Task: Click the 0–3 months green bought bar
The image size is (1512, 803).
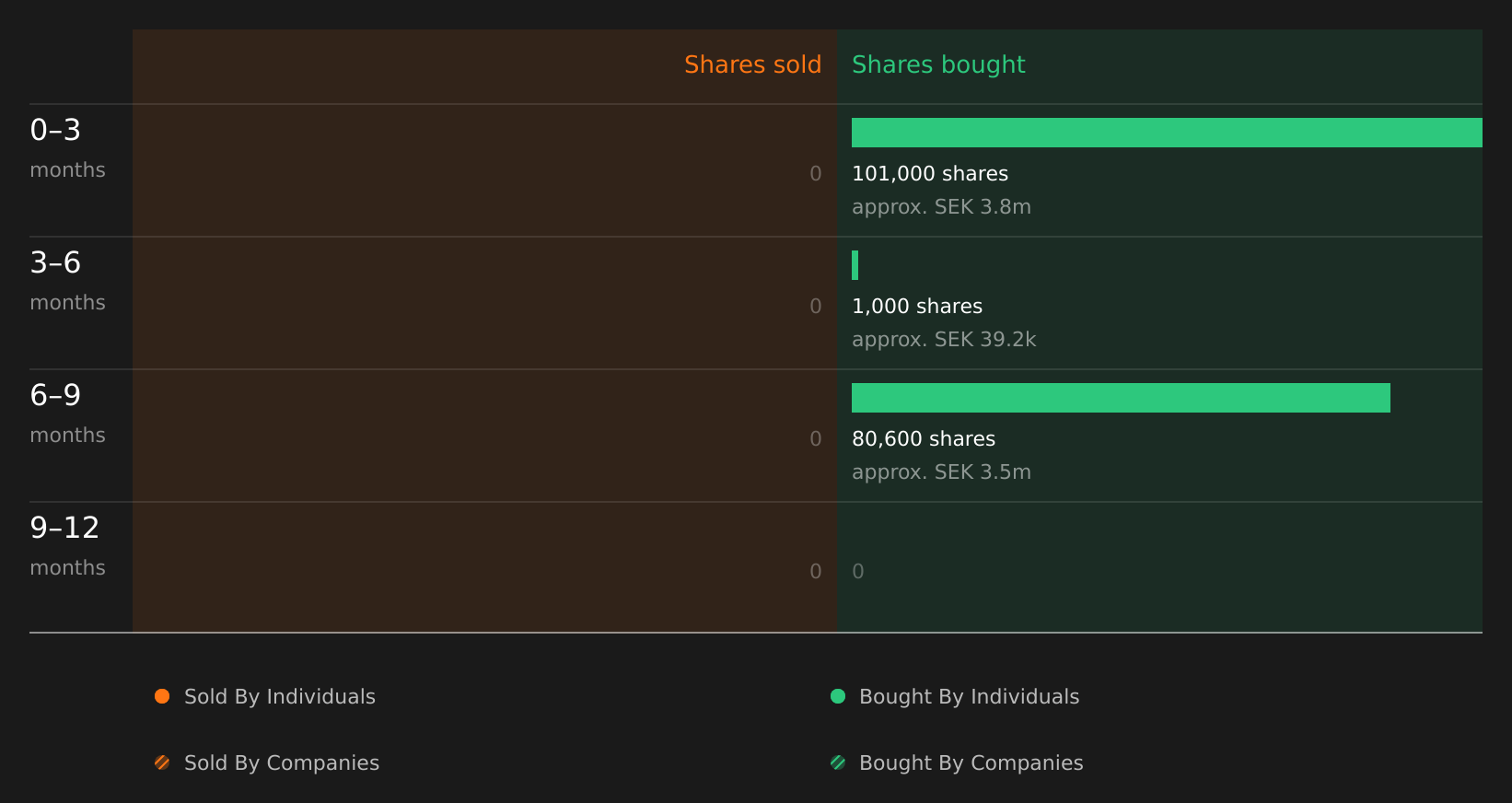Action: (x=1167, y=133)
